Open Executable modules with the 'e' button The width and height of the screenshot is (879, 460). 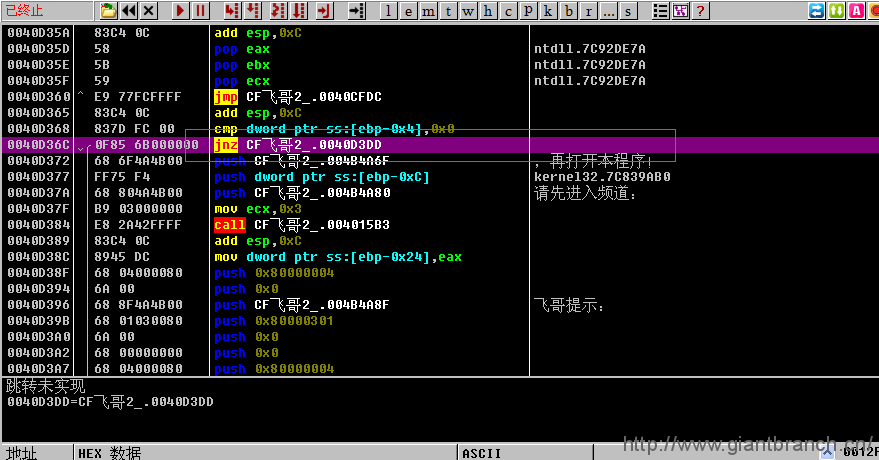[x=408, y=11]
